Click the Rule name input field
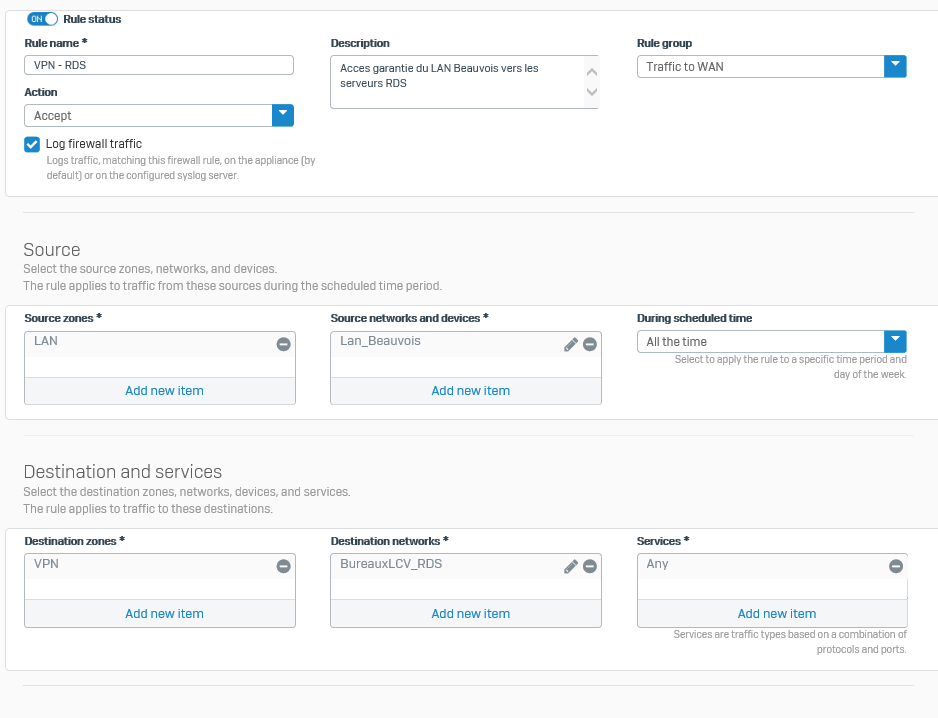The height and width of the screenshot is (718, 938). (x=159, y=65)
